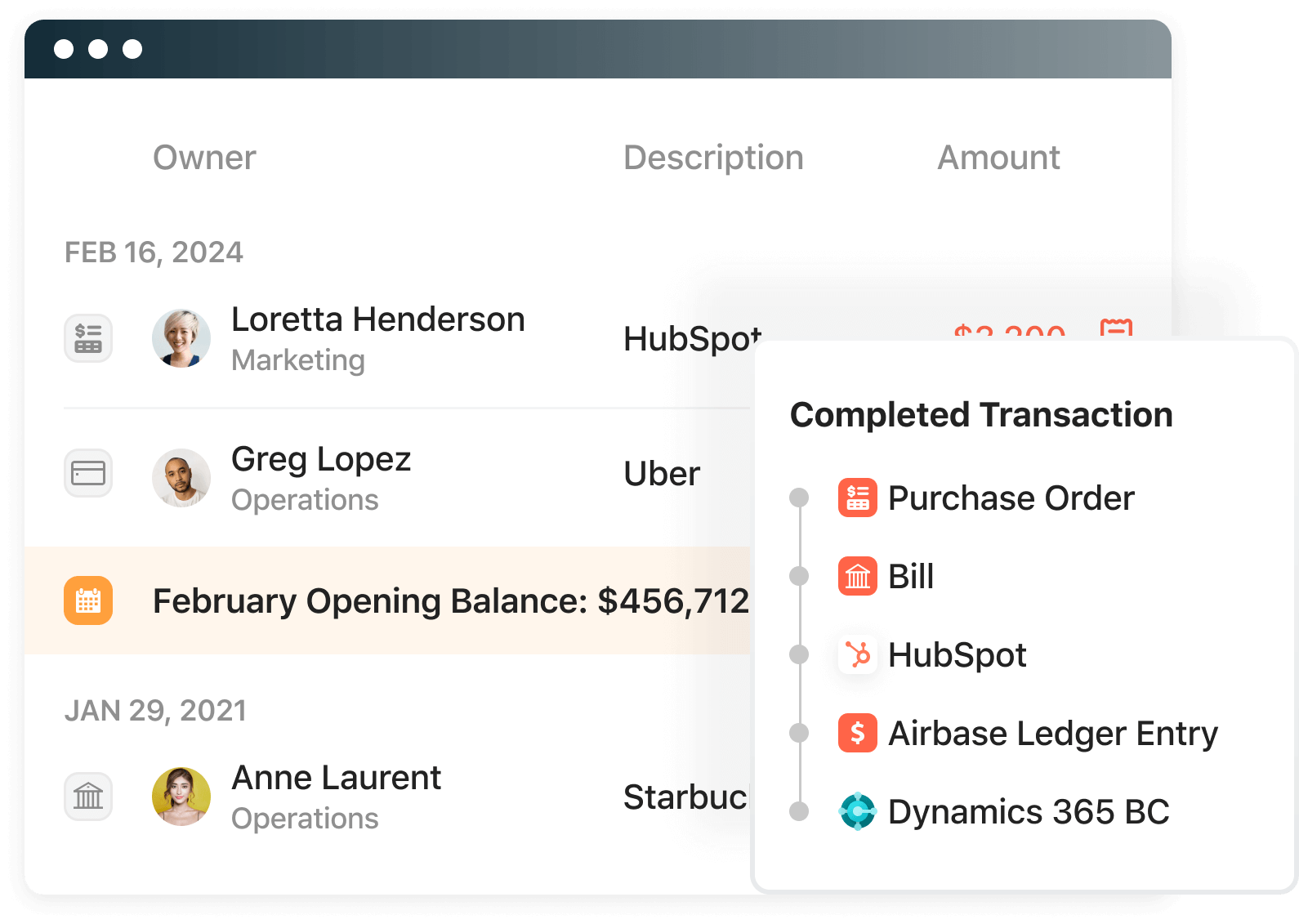Viewport: 1299px width, 924px height.
Task: Click the name Anne Laurent
Action: 336,778
